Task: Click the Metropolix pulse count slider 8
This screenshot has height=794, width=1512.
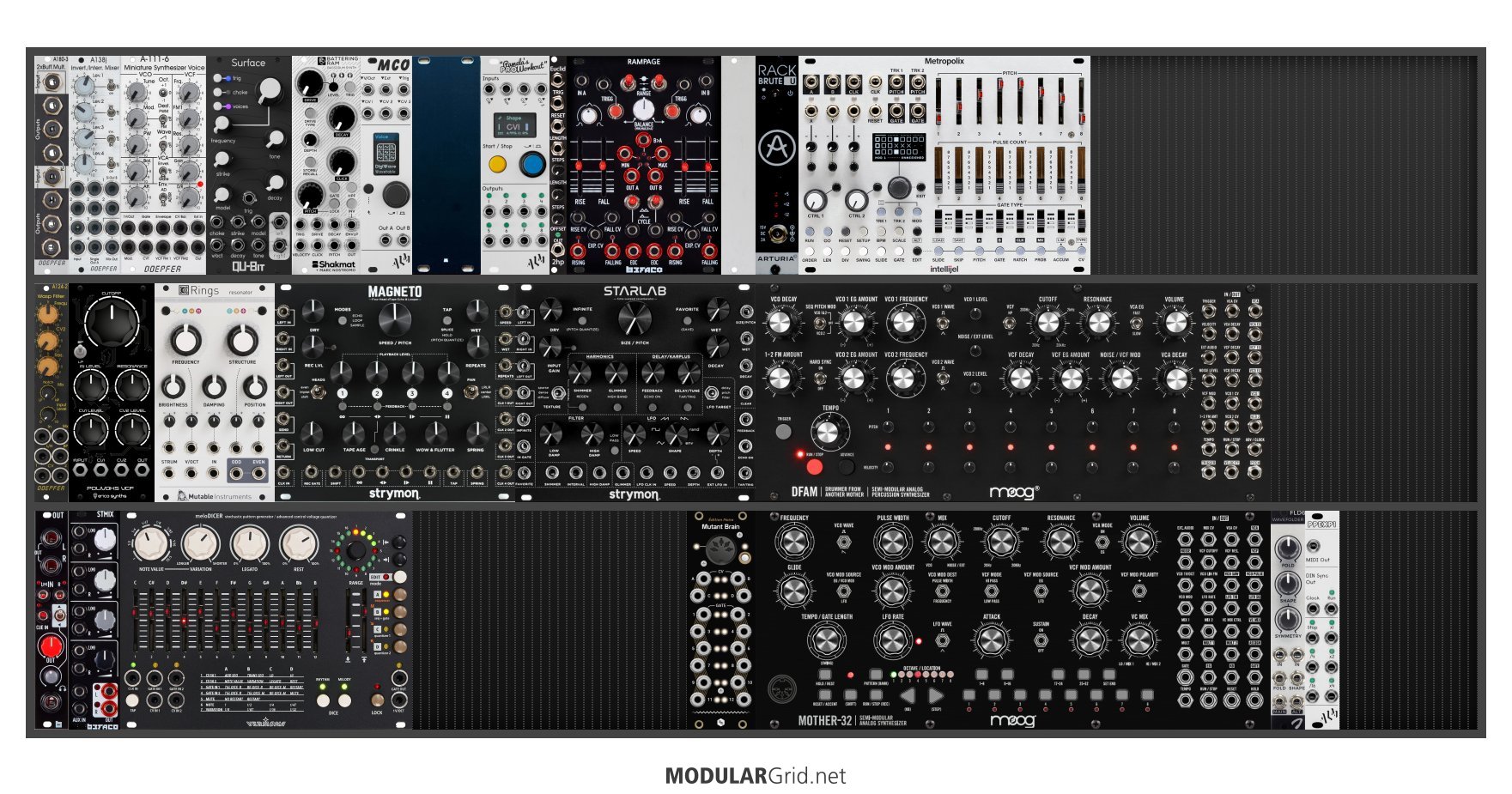Action: point(1081,168)
